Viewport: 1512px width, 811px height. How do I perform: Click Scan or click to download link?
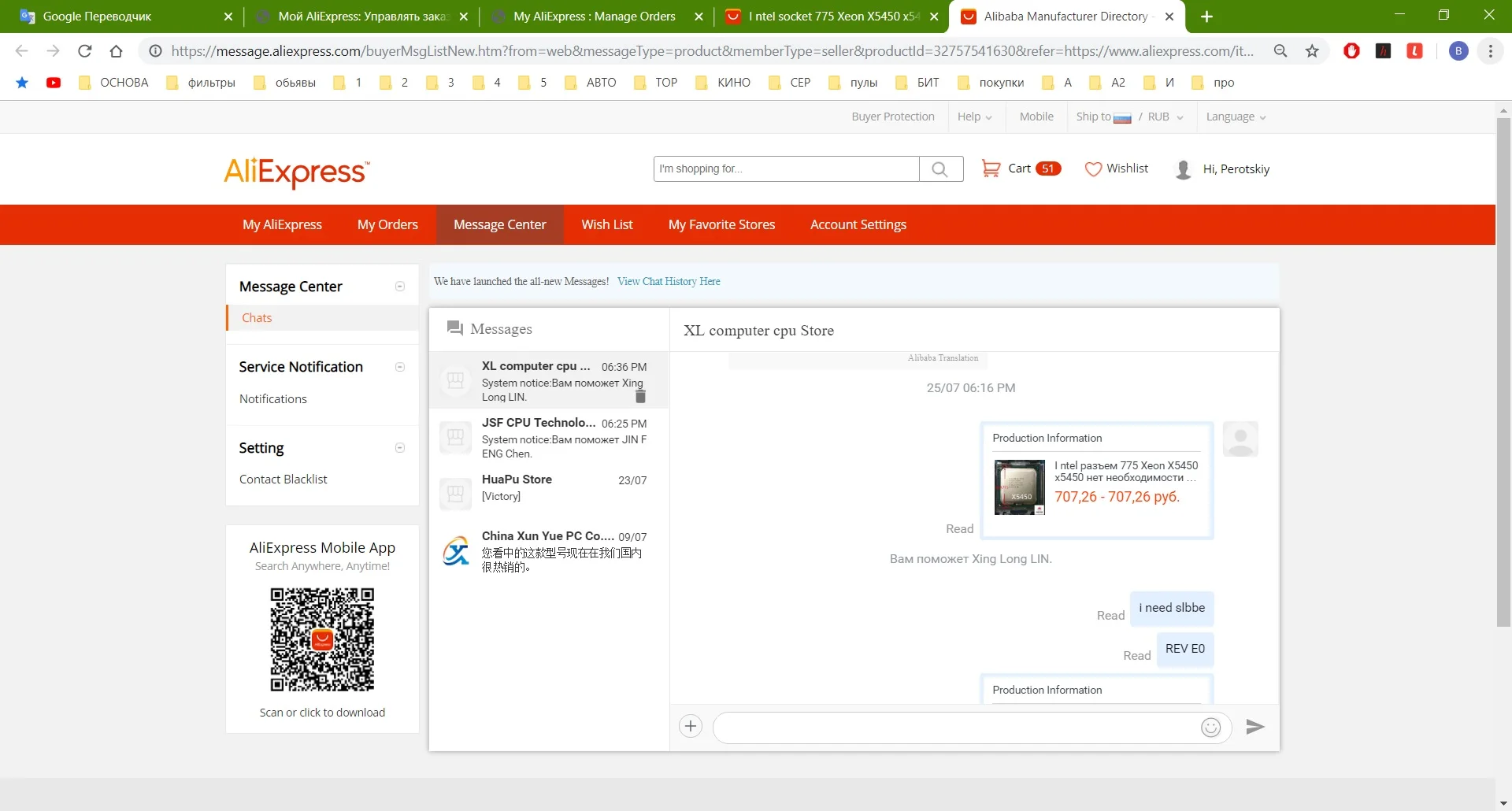[x=322, y=713]
